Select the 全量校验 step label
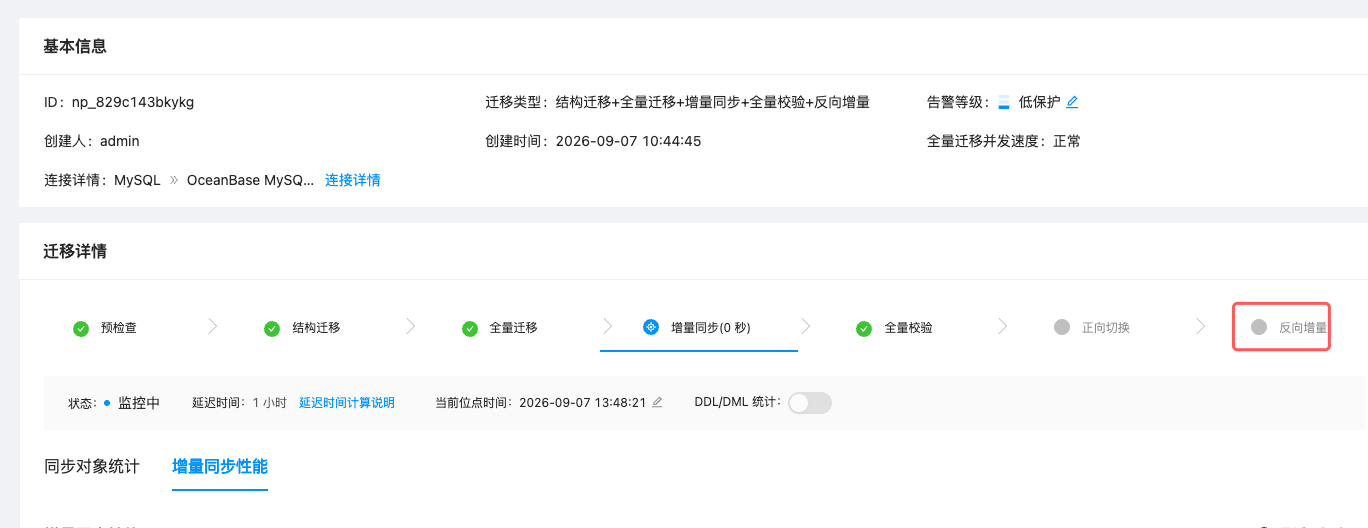1368x528 pixels. coord(909,328)
